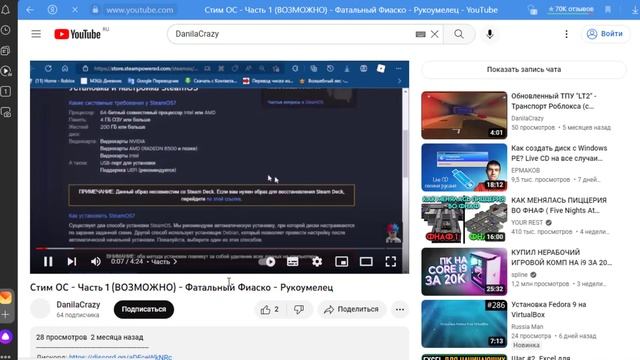Open the DanilaCrazy channel avatar
This screenshot has width=640, height=360.
[40, 309]
